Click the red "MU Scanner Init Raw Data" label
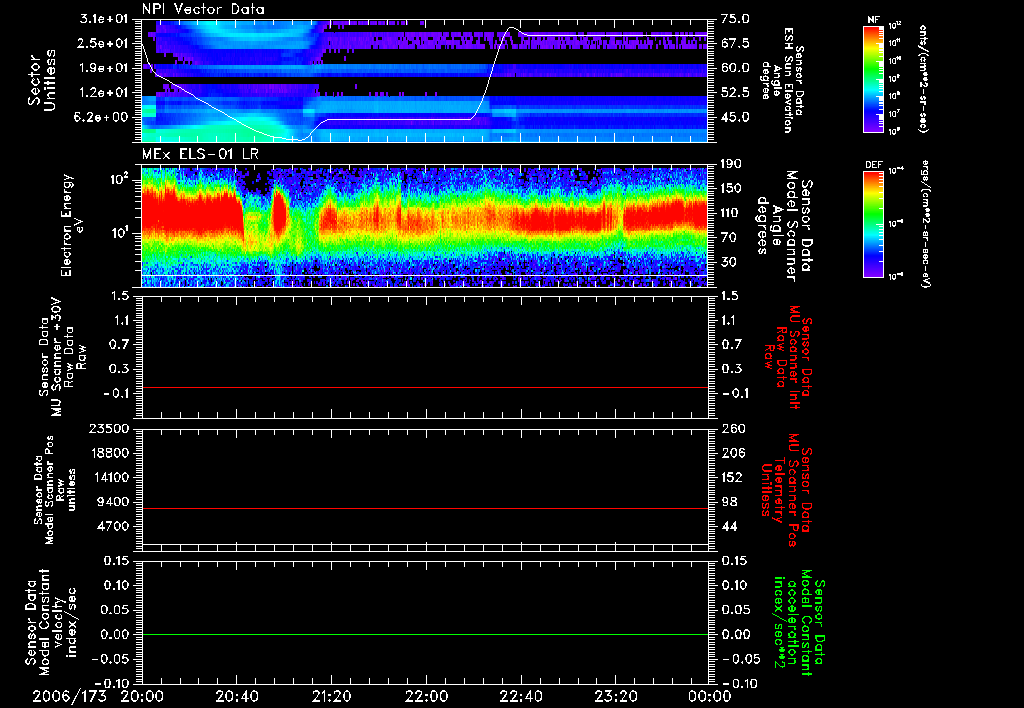Image resolution: width=1024 pixels, height=708 pixels. click(x=788, y=357)
